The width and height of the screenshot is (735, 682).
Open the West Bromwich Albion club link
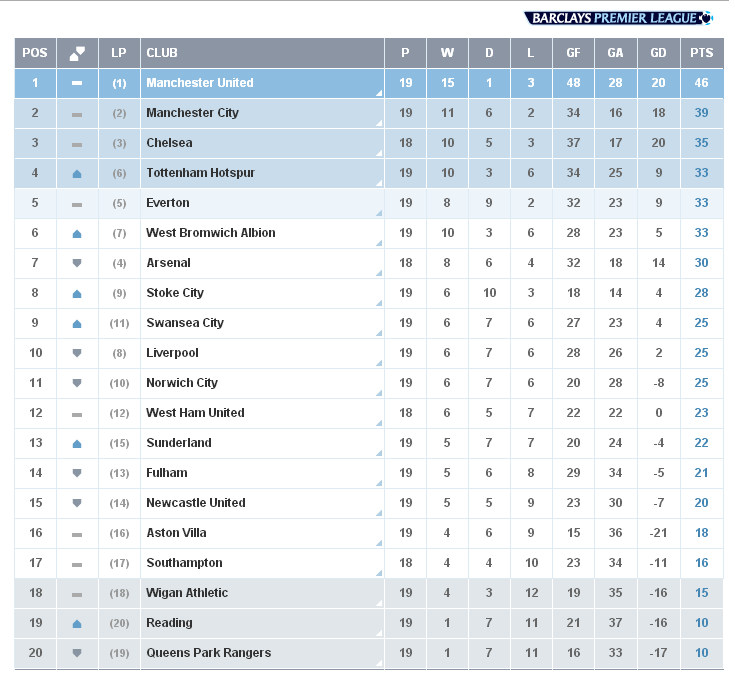coord(211,233)
